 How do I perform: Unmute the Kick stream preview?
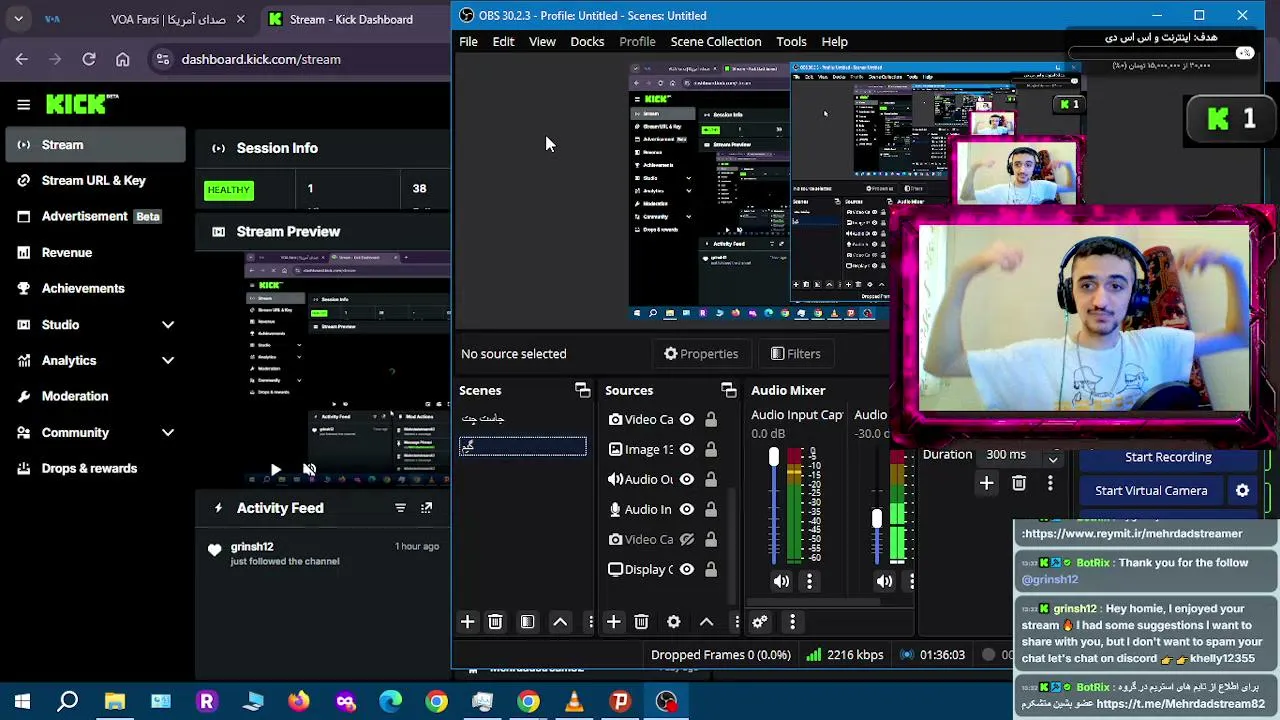click(309, 469)
